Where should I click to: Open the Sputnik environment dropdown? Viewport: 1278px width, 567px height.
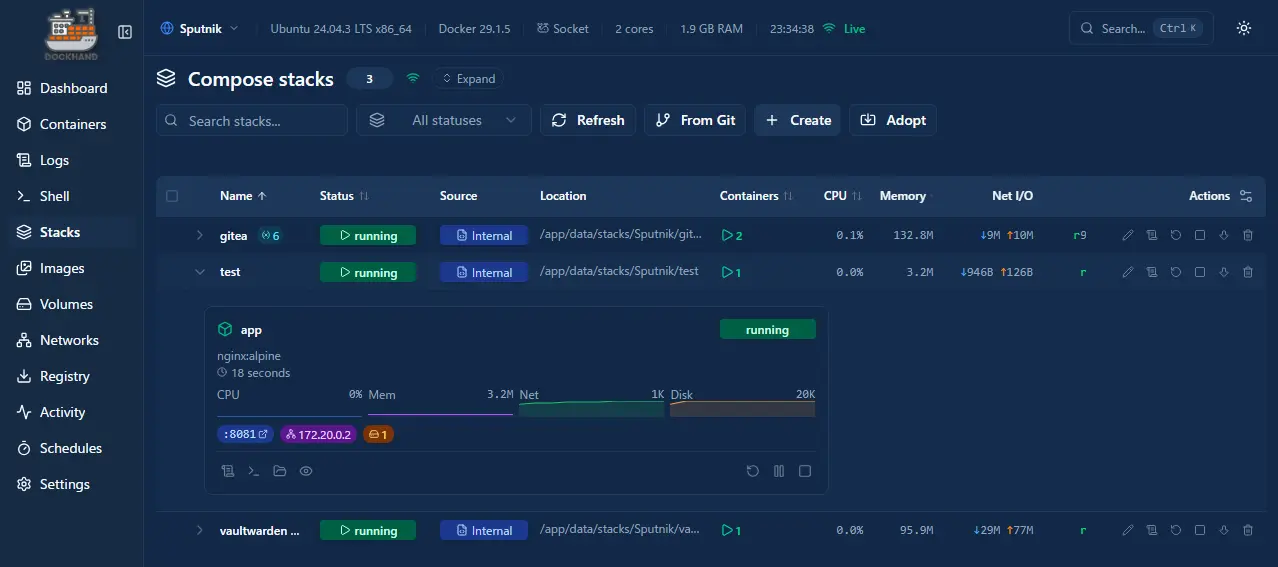pyautogui.click(x=199, y=29)
